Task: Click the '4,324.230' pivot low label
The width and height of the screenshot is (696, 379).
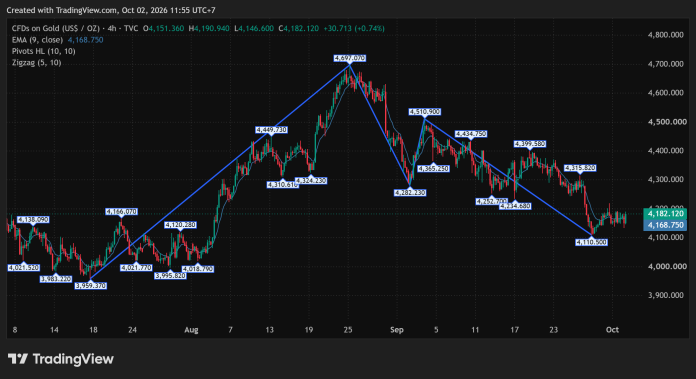Action: point(311,181)
